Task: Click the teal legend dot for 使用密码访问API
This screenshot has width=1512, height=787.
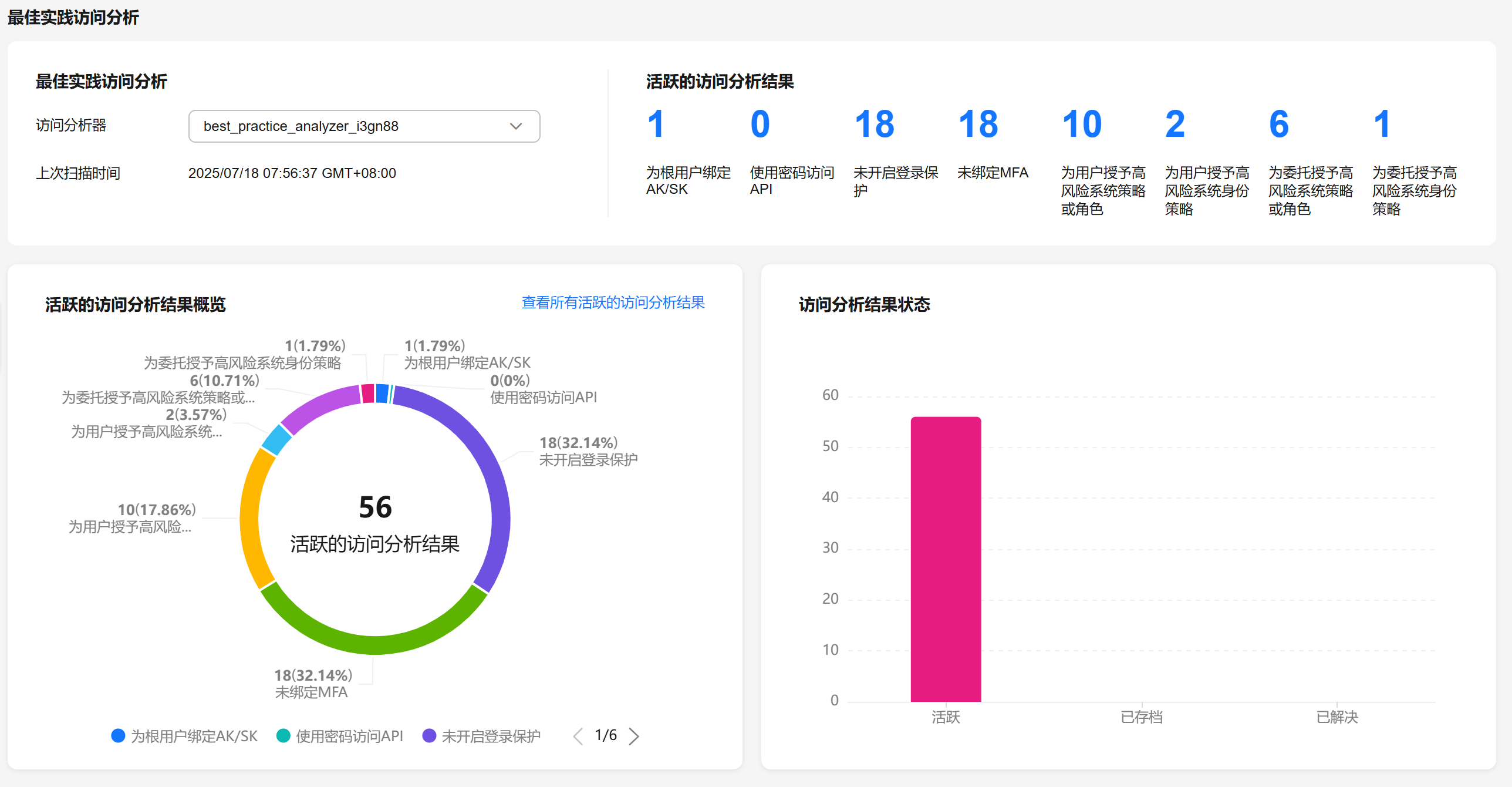Action: [283, 736]
